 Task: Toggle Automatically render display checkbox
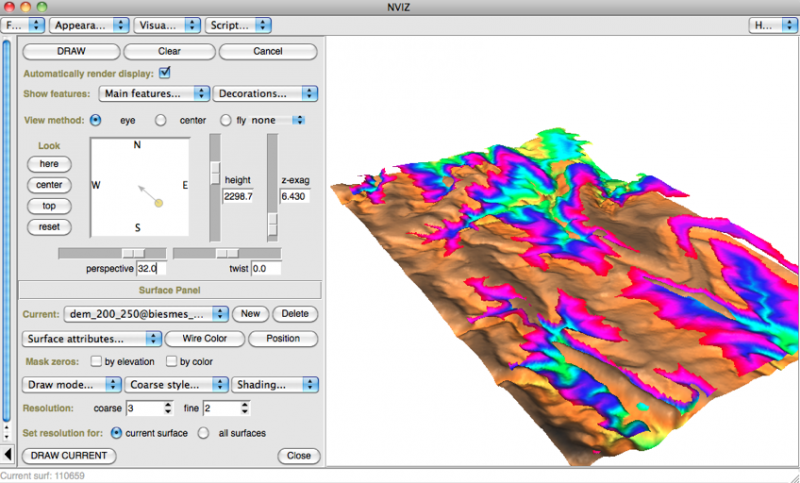[x=165, y=72]
